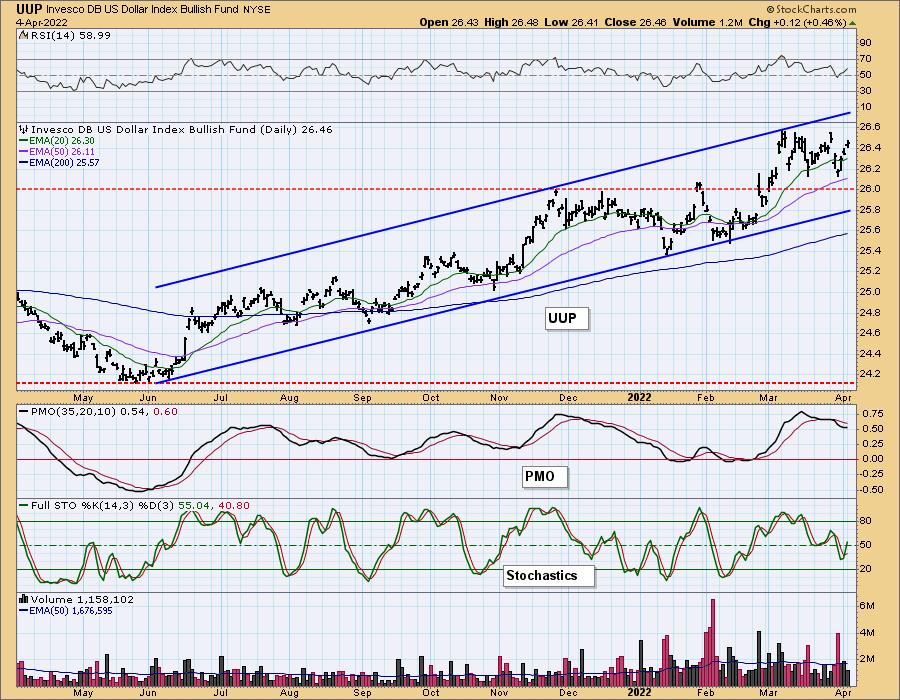Click the EMA(50) 26.11 legend text
900x700 pixels.
(x=62, y=151)
